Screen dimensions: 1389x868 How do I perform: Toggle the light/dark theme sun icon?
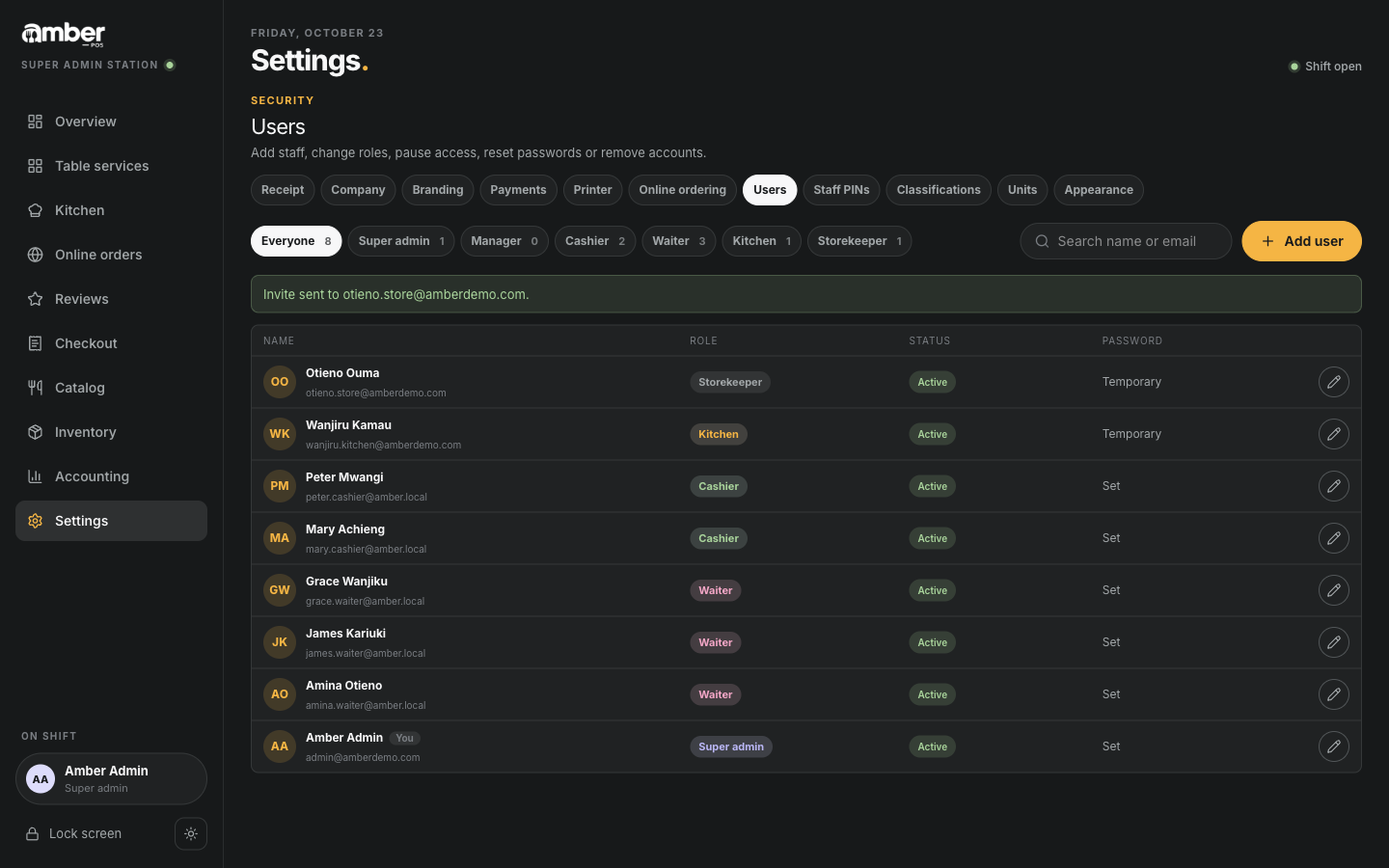click(x=191, y=834)
